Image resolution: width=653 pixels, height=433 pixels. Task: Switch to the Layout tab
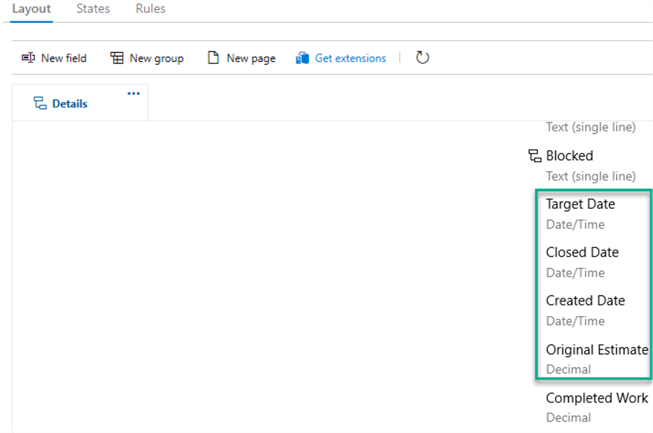pyautogui.click(x=31, y=9)
